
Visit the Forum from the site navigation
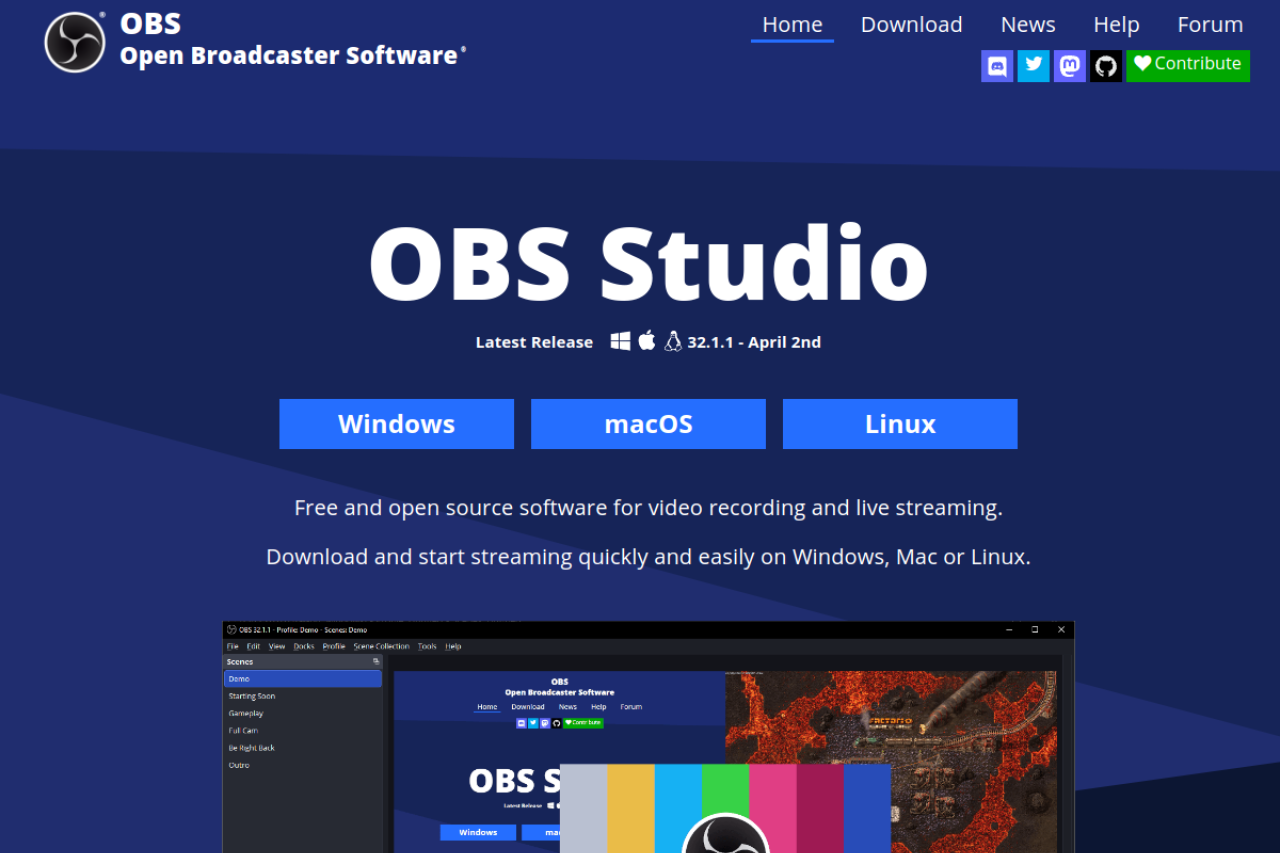[1210, 25]
